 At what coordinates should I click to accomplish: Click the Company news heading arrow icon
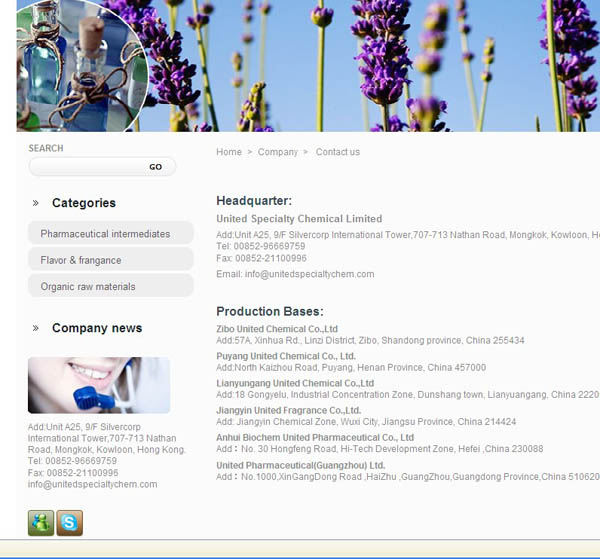point(36,328)
